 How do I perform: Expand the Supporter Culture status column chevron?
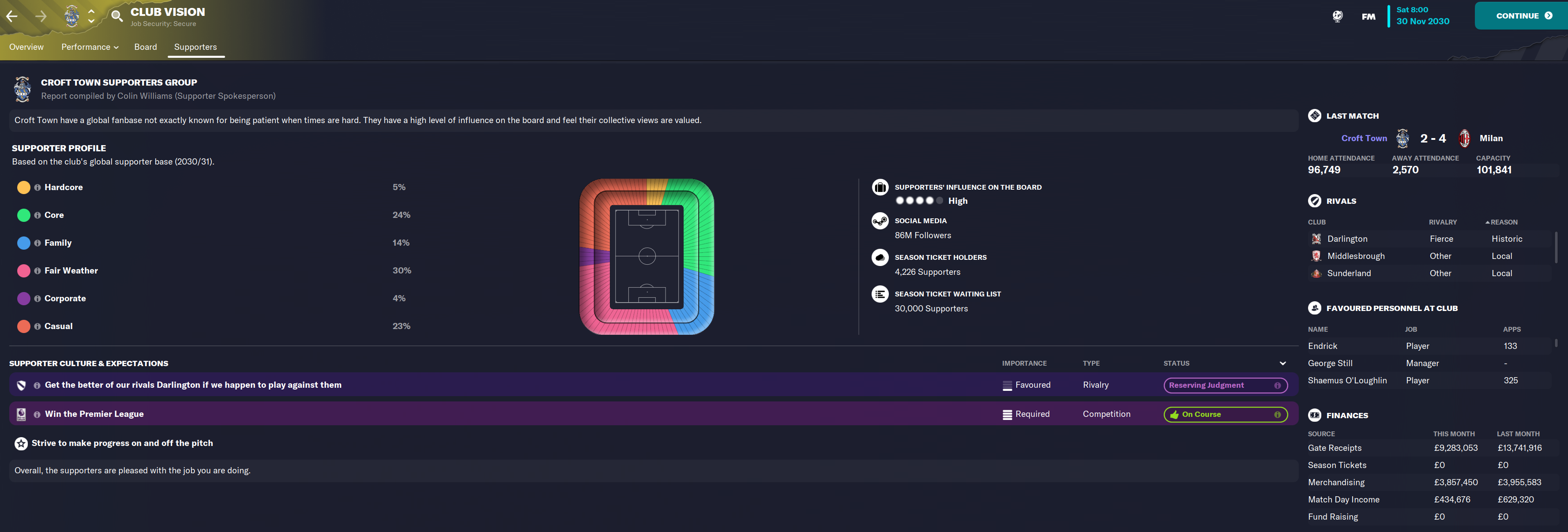pos(1282,363)
